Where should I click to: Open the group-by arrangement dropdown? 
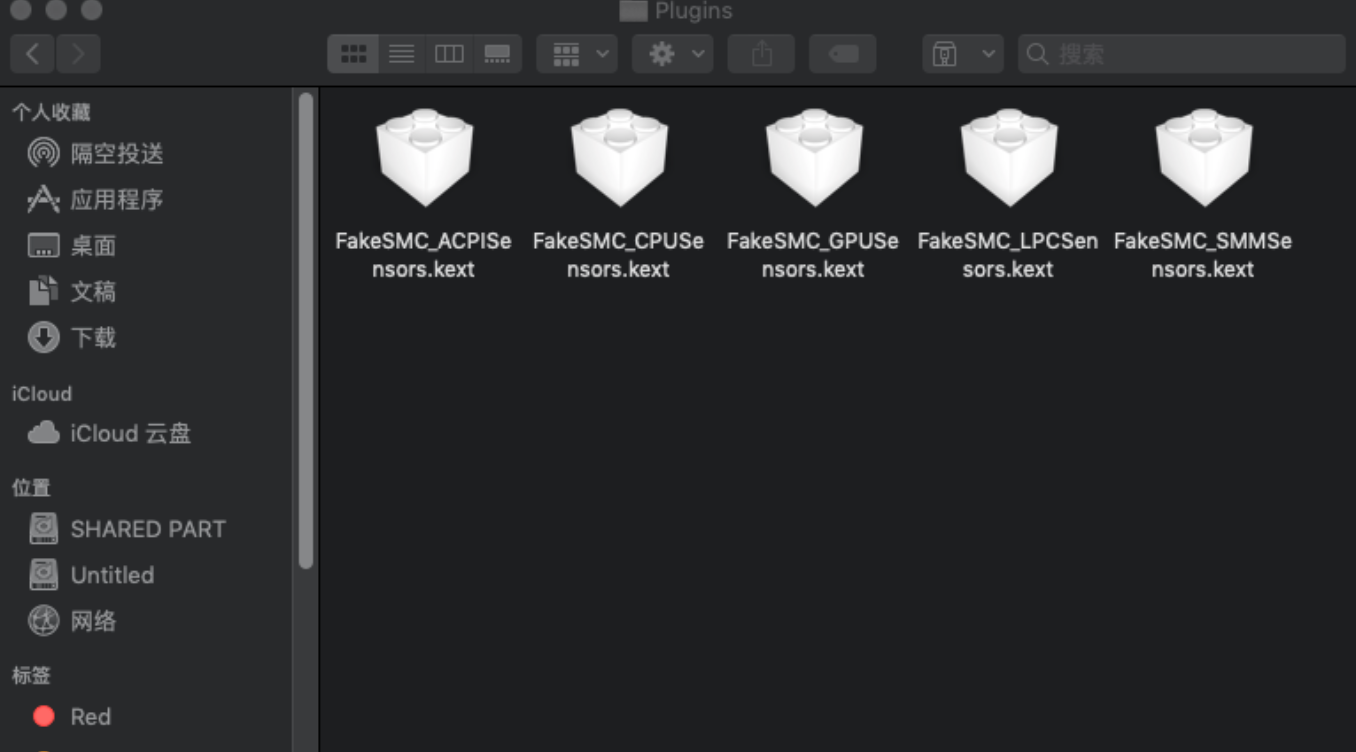577,54
